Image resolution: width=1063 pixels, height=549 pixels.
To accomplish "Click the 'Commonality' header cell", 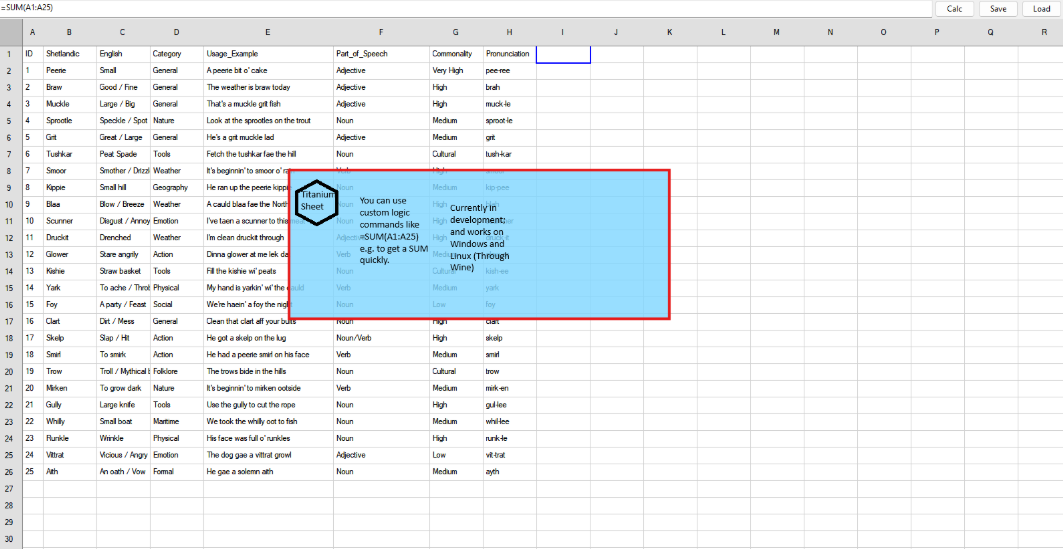I will (456, 54).
